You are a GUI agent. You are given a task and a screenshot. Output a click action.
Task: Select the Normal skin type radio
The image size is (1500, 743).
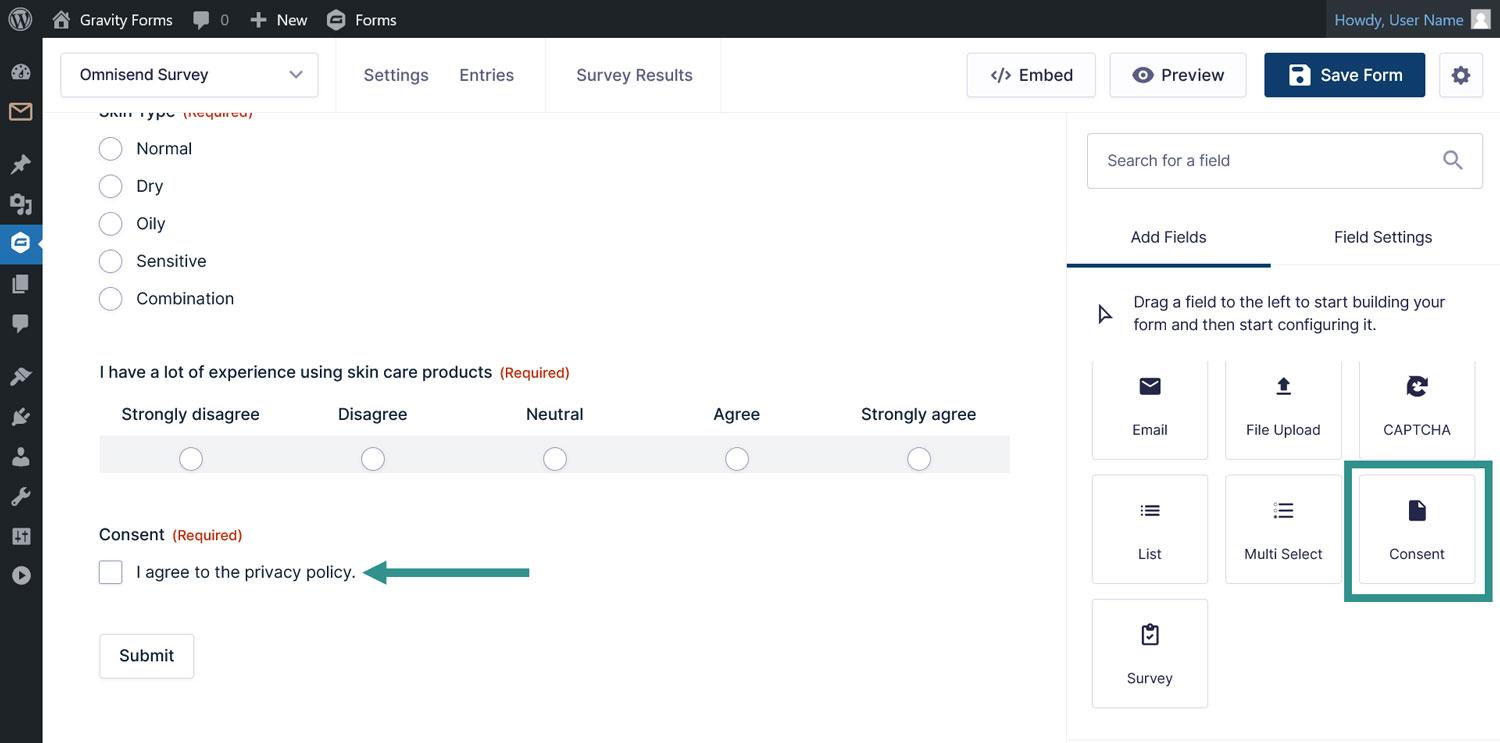point(110,149)
